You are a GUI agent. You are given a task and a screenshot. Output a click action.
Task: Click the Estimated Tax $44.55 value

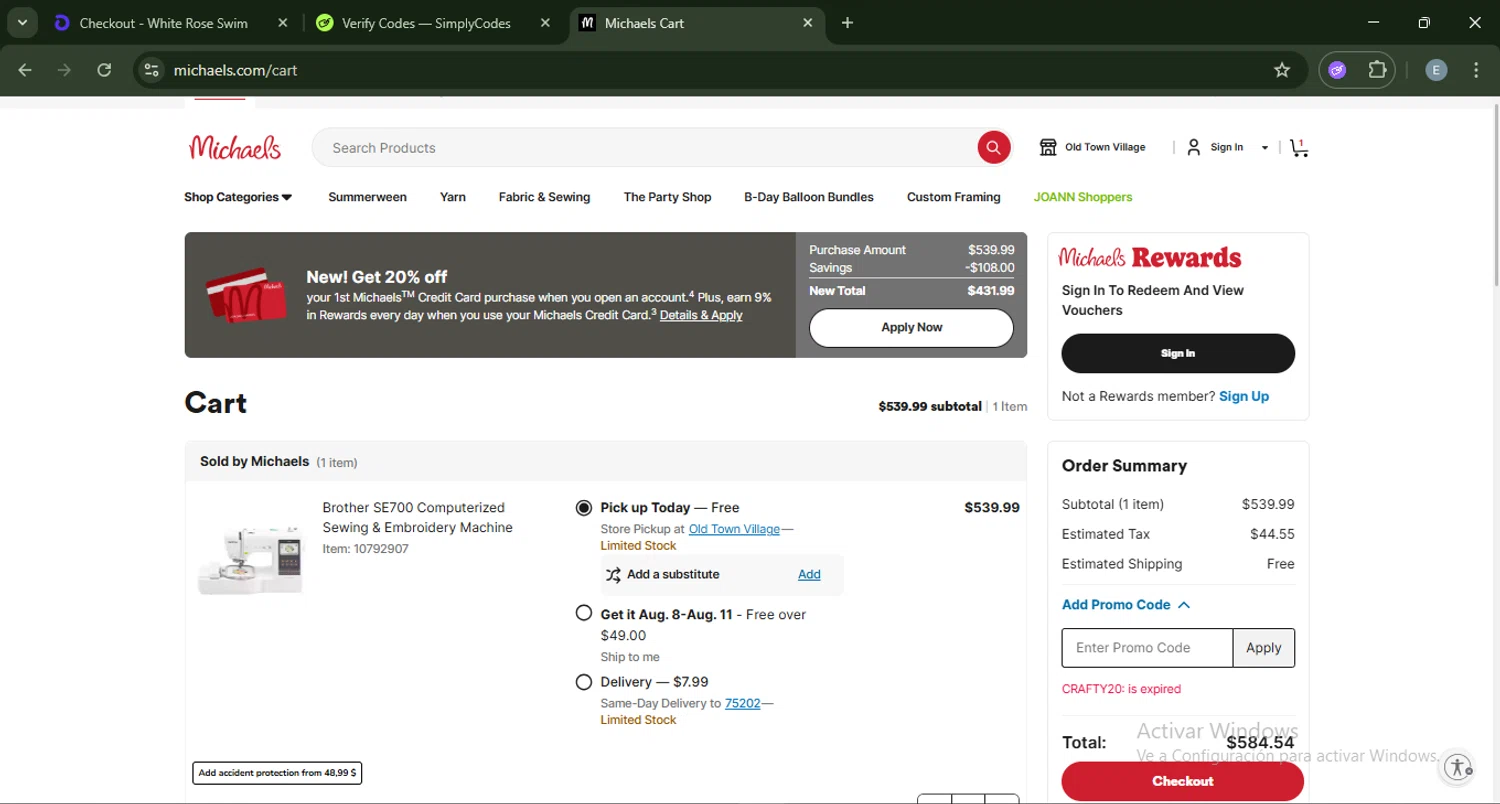click(x=1272, y=534)
